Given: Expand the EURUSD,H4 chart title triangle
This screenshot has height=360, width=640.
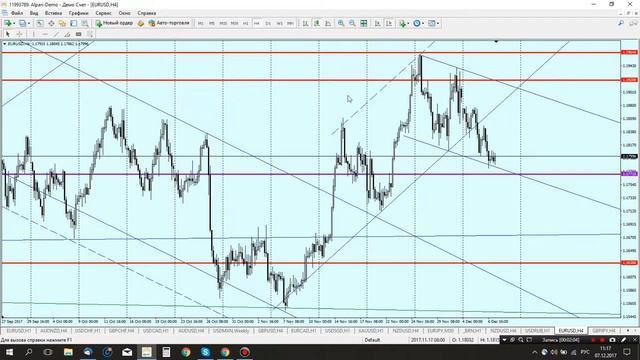Looking at the screenshot, I should (x=4, y=44).
